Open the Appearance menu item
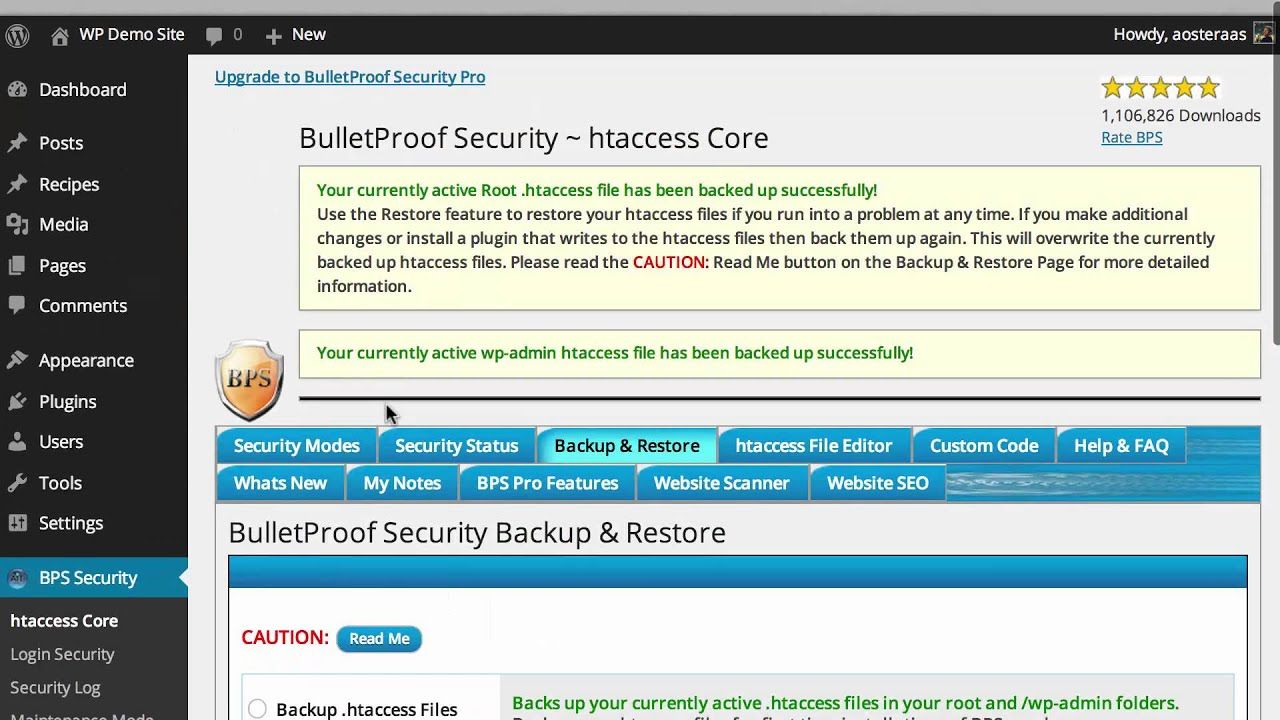The height and width of the screenshot is (720, 1280). [86, 360]
